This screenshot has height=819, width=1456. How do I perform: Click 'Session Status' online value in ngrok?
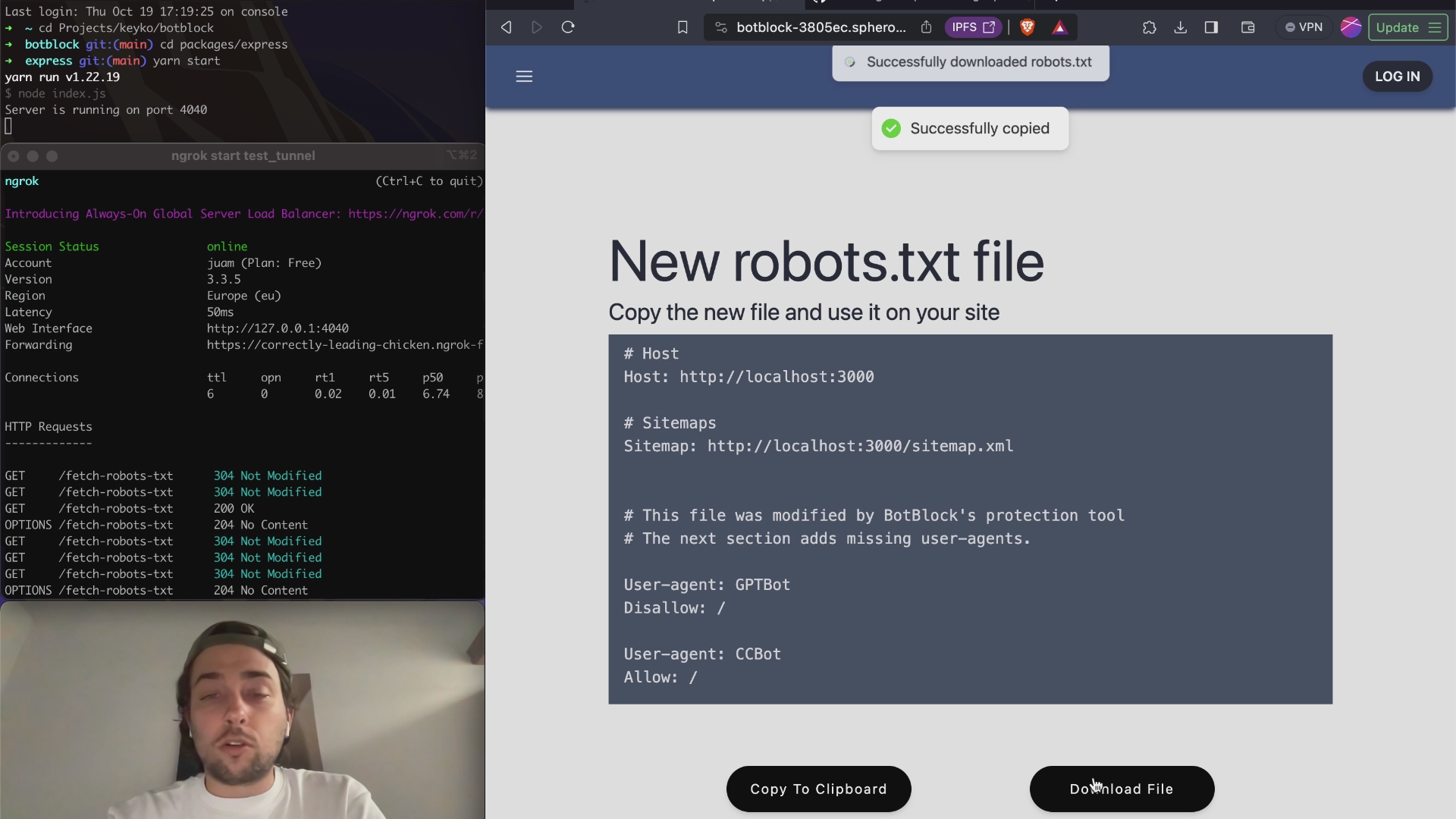pos(227,246)
